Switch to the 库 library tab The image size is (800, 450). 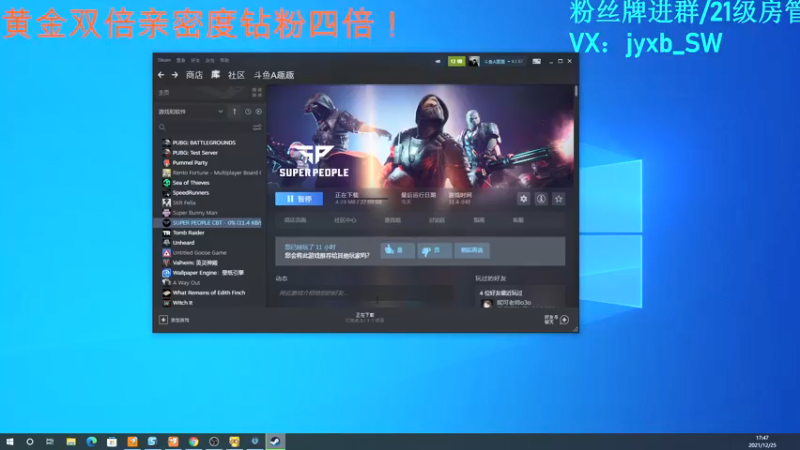pos(216,75)
